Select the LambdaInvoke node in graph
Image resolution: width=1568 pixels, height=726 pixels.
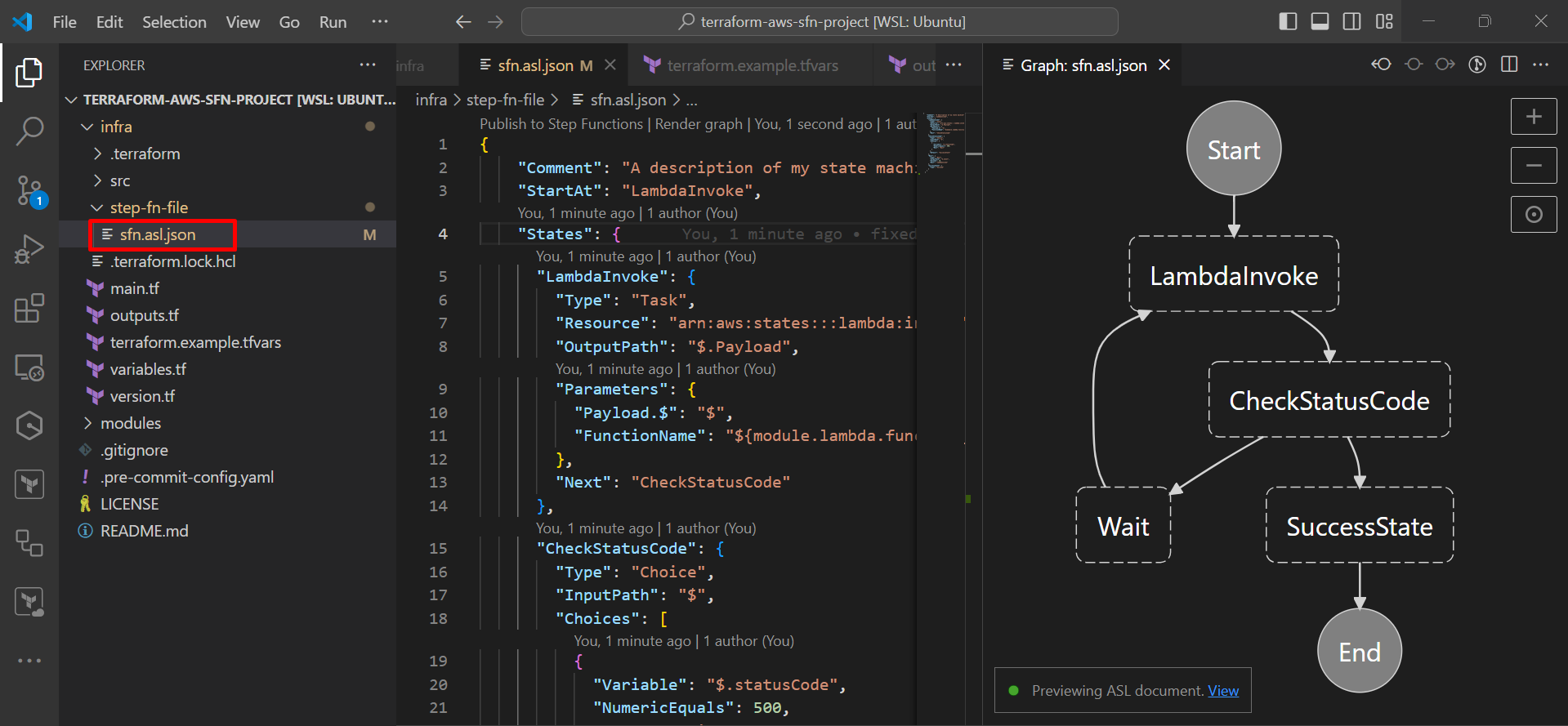(1234, 274)
